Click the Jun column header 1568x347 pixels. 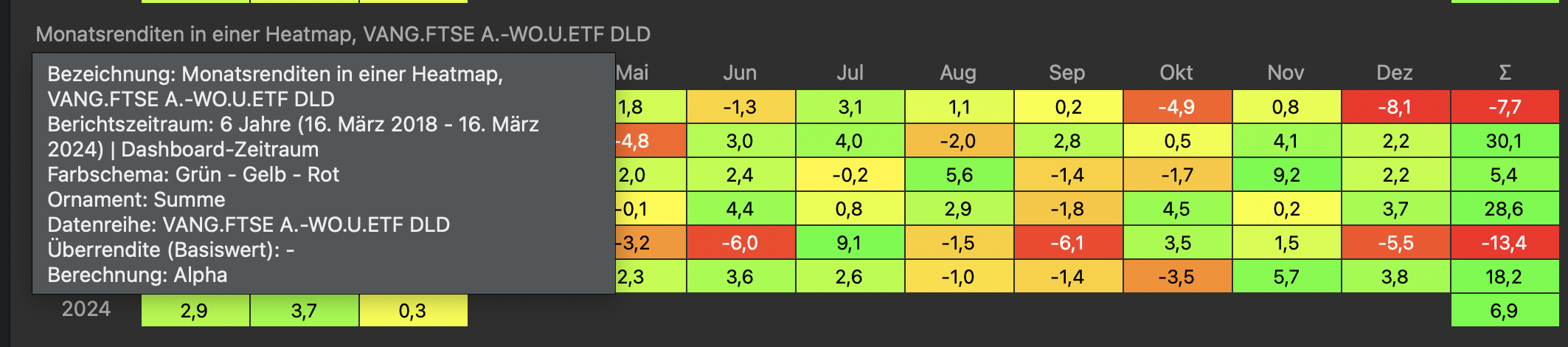click(x=740, y=72)
